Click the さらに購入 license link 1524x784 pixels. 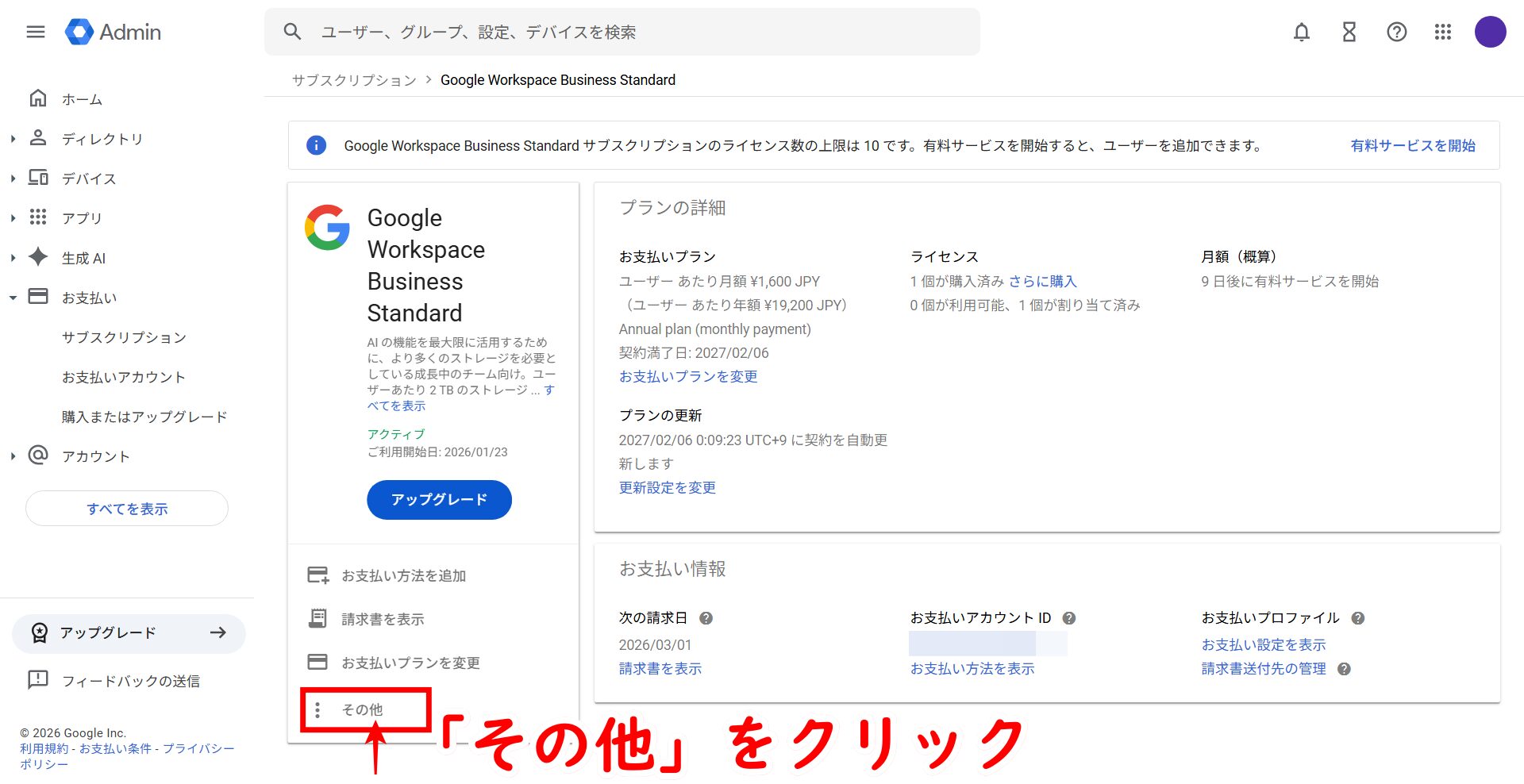pyautogui.click(x=1042, y=281)
